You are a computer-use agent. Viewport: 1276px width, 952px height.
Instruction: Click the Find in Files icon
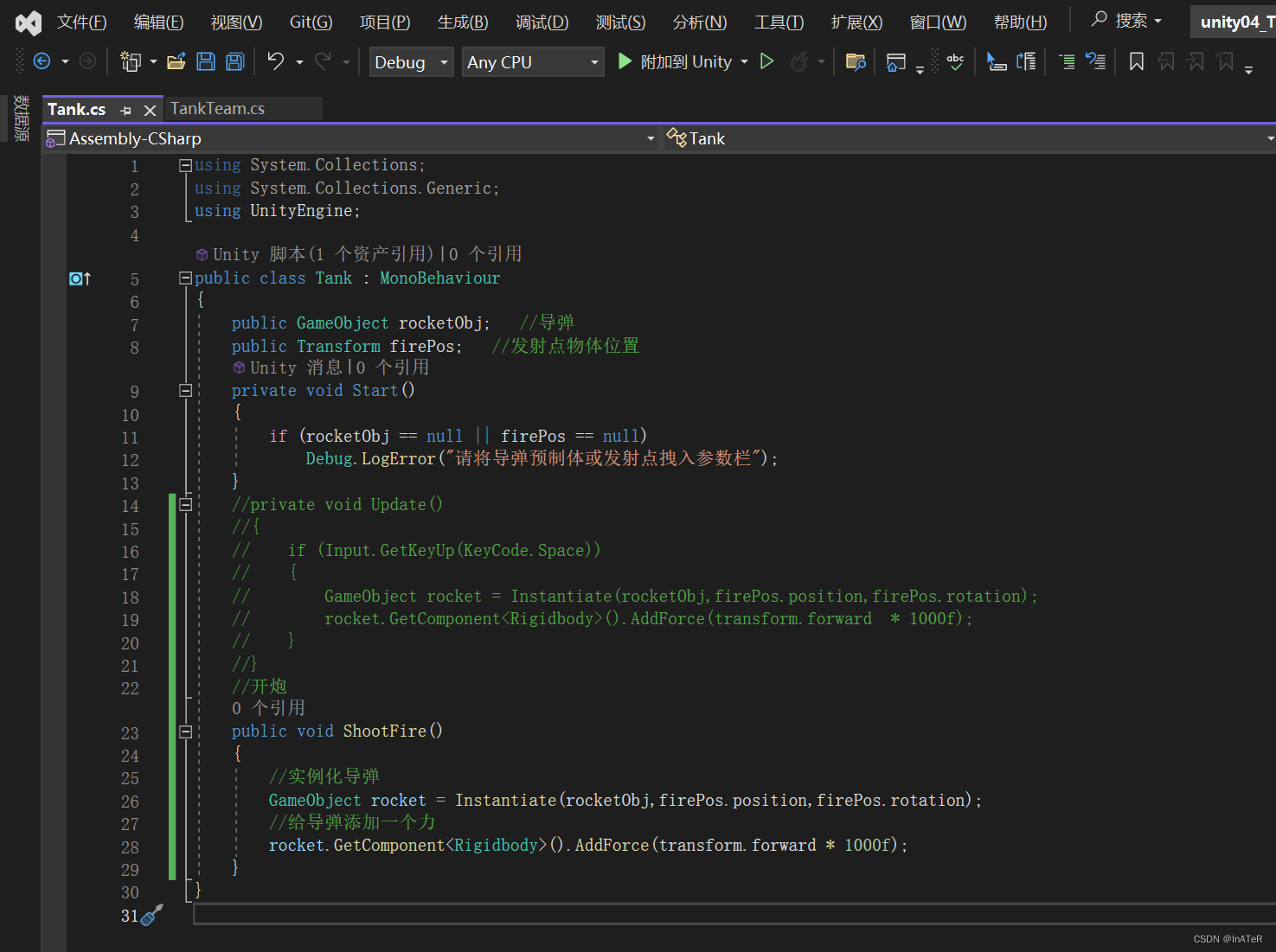(x=855, y=61)
